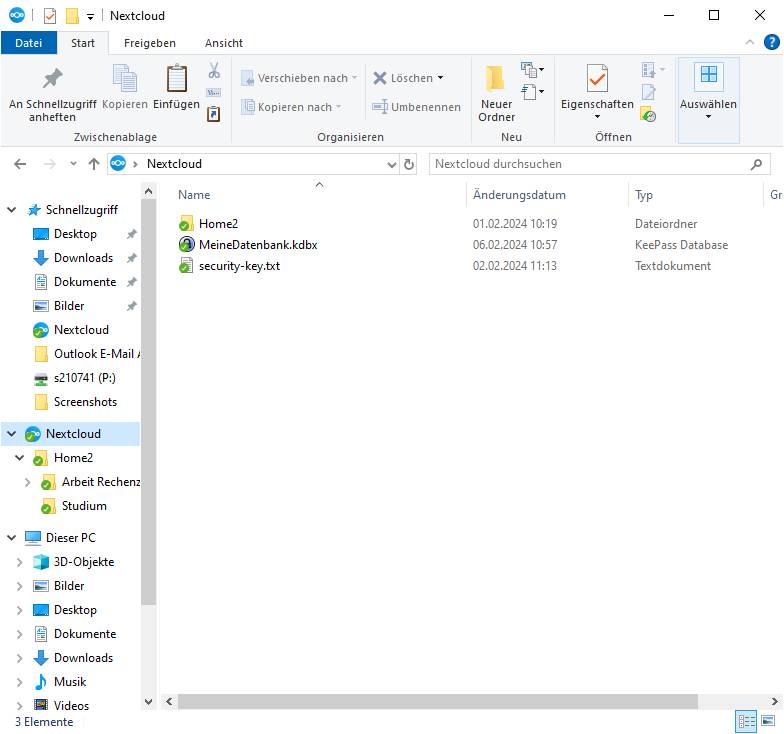Click the history icon in Öffnen group
This screenshot has height=734, width=784.
pos(648,114)
